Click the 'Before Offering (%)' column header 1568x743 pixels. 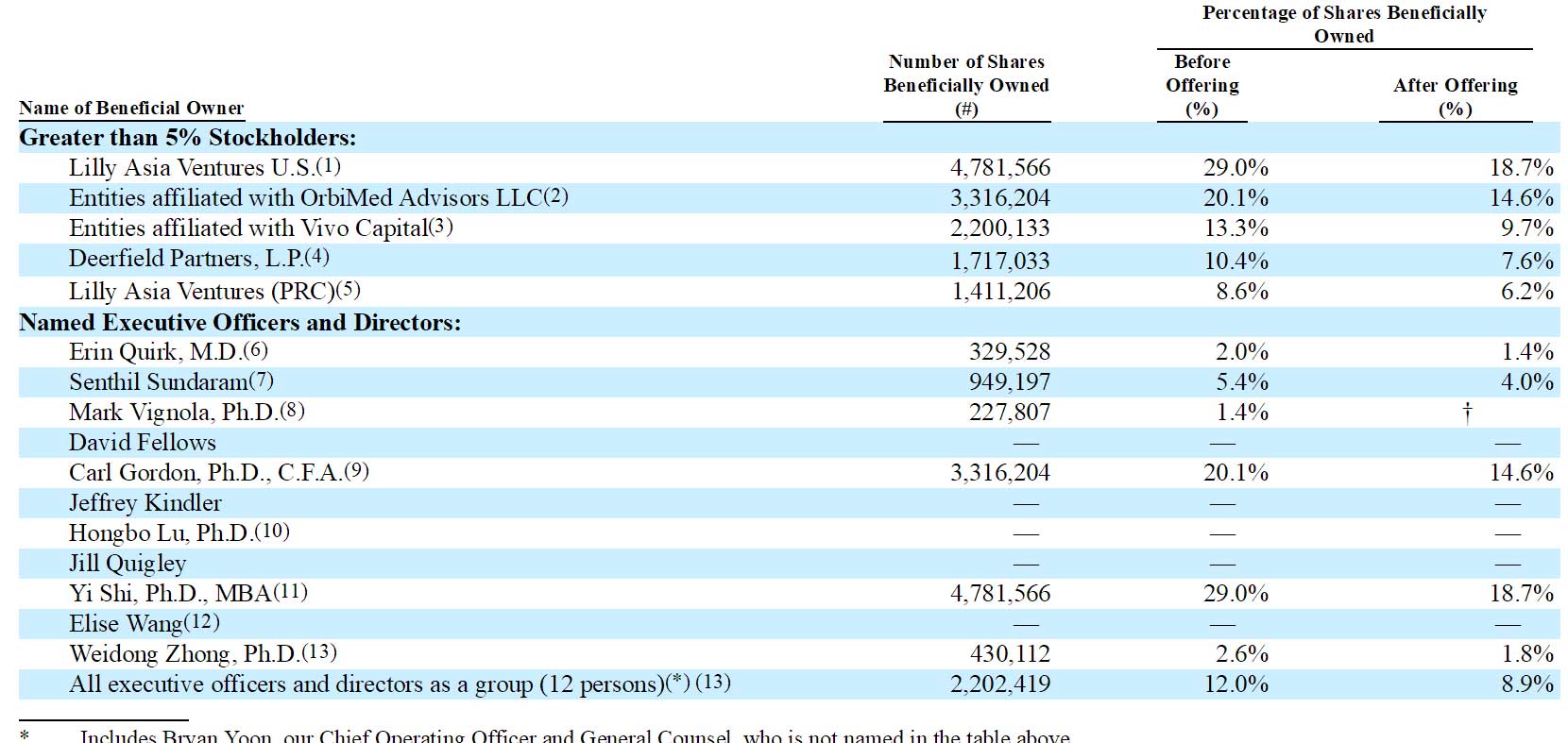(1202, 85)
